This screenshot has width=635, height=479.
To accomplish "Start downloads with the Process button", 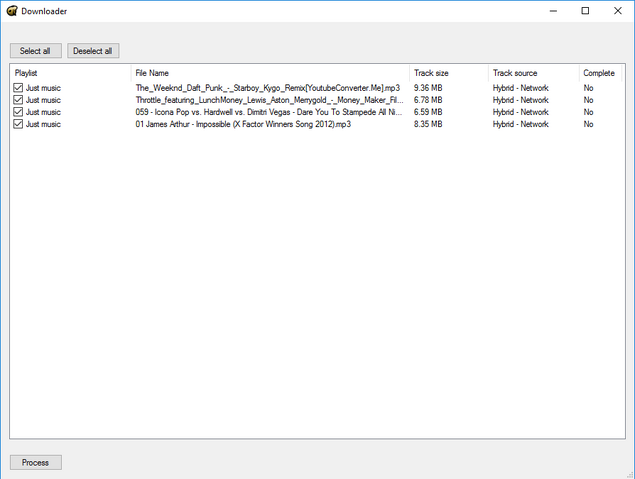I will pyautogui.click(x=36, y=462).
